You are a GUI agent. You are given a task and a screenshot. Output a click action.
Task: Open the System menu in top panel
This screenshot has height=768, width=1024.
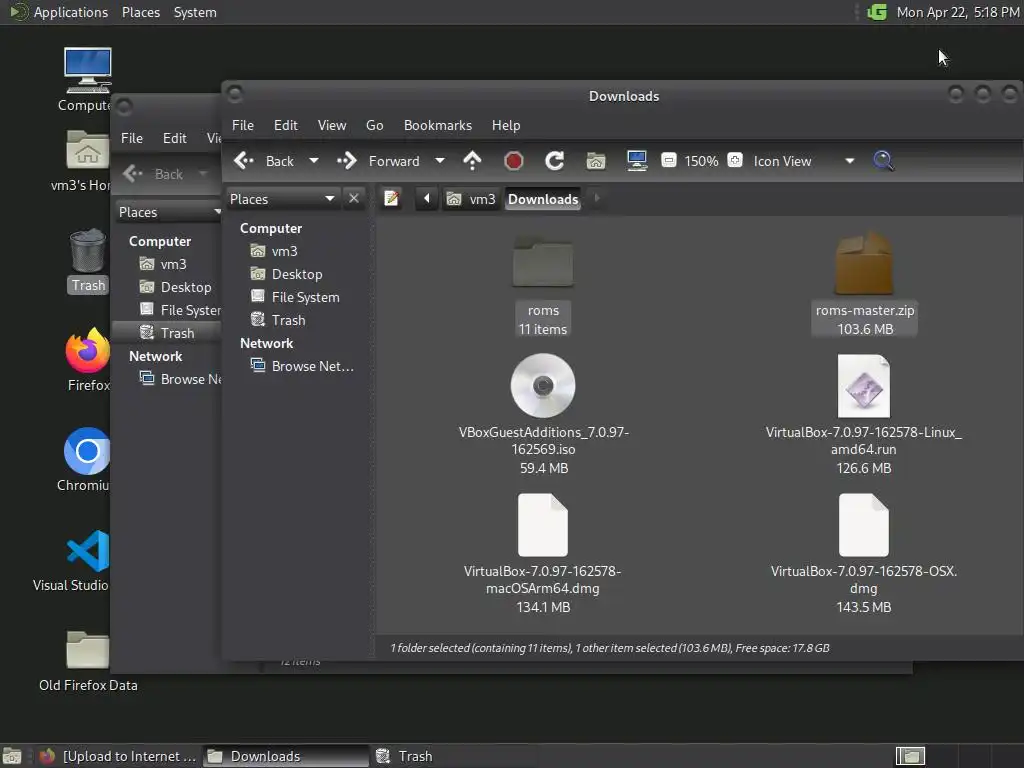(195, 12)
